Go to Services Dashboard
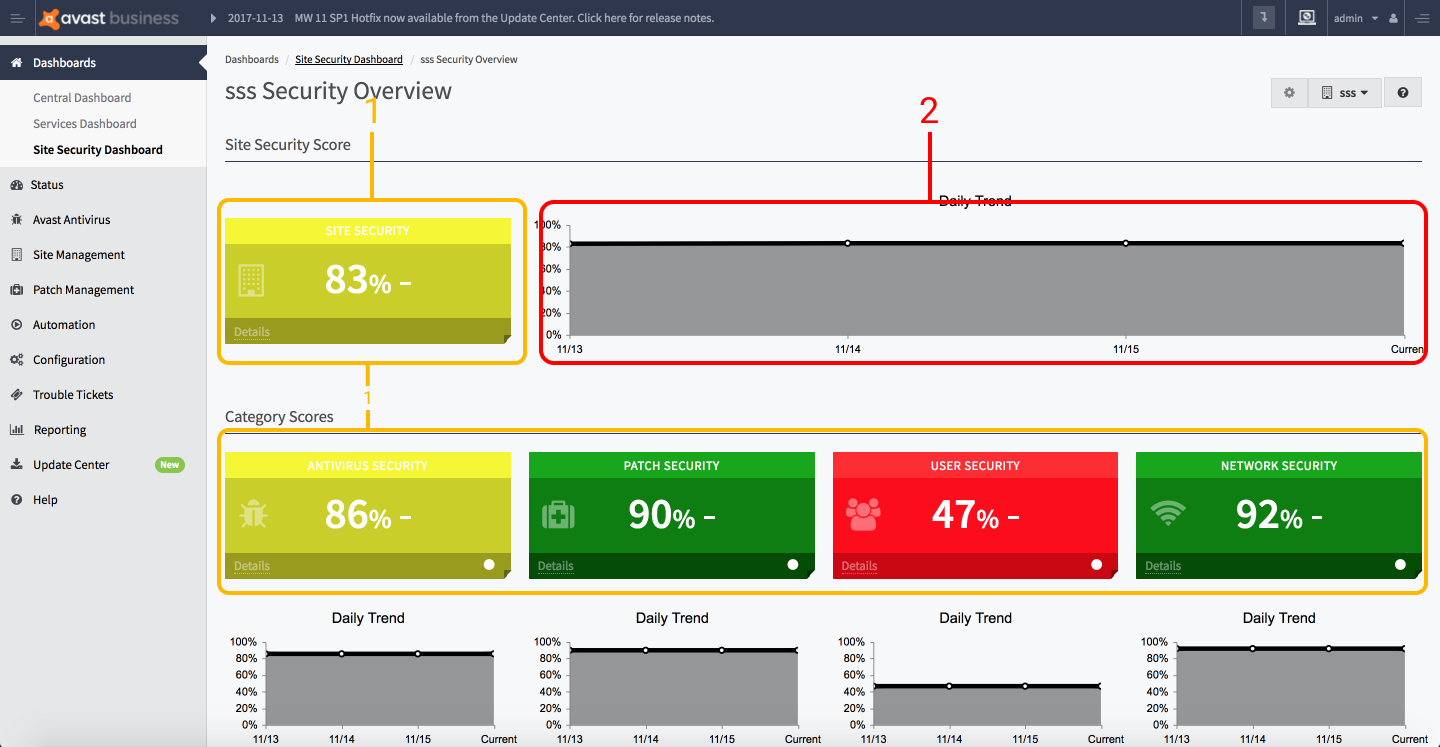Screen dimensions: 1440x747 pyautogui.click(x=85, y=124)
